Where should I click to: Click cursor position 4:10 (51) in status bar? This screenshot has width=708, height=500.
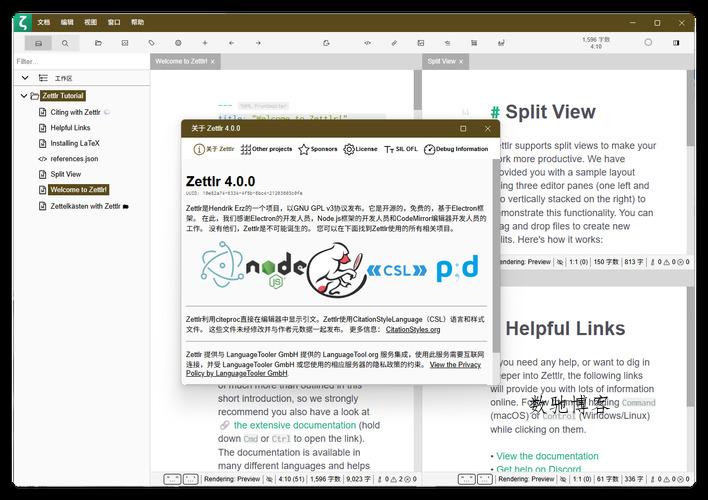[x=291, y=479]
